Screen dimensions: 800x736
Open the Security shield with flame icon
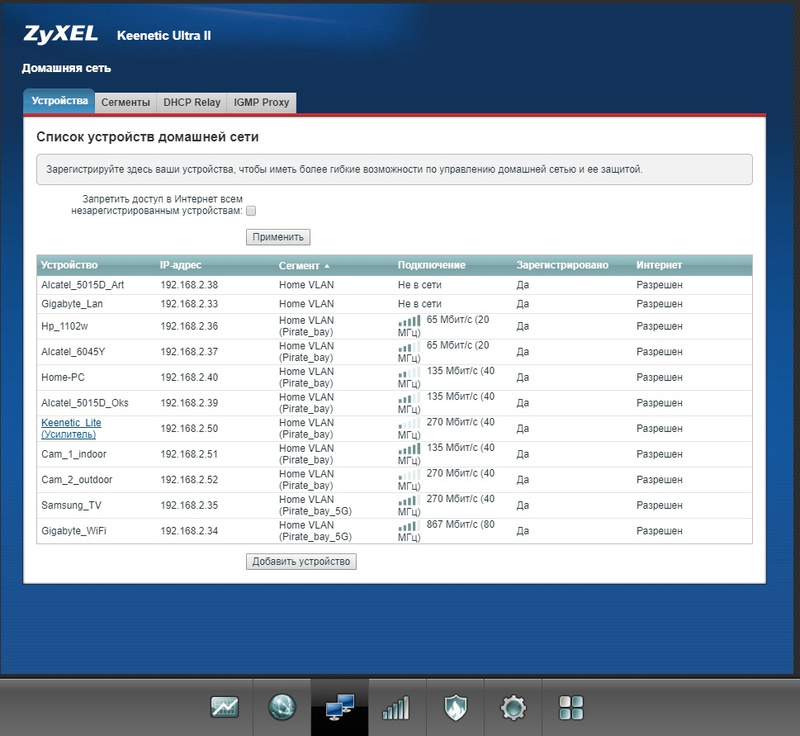pyautogui.click(x=455, y=707)
